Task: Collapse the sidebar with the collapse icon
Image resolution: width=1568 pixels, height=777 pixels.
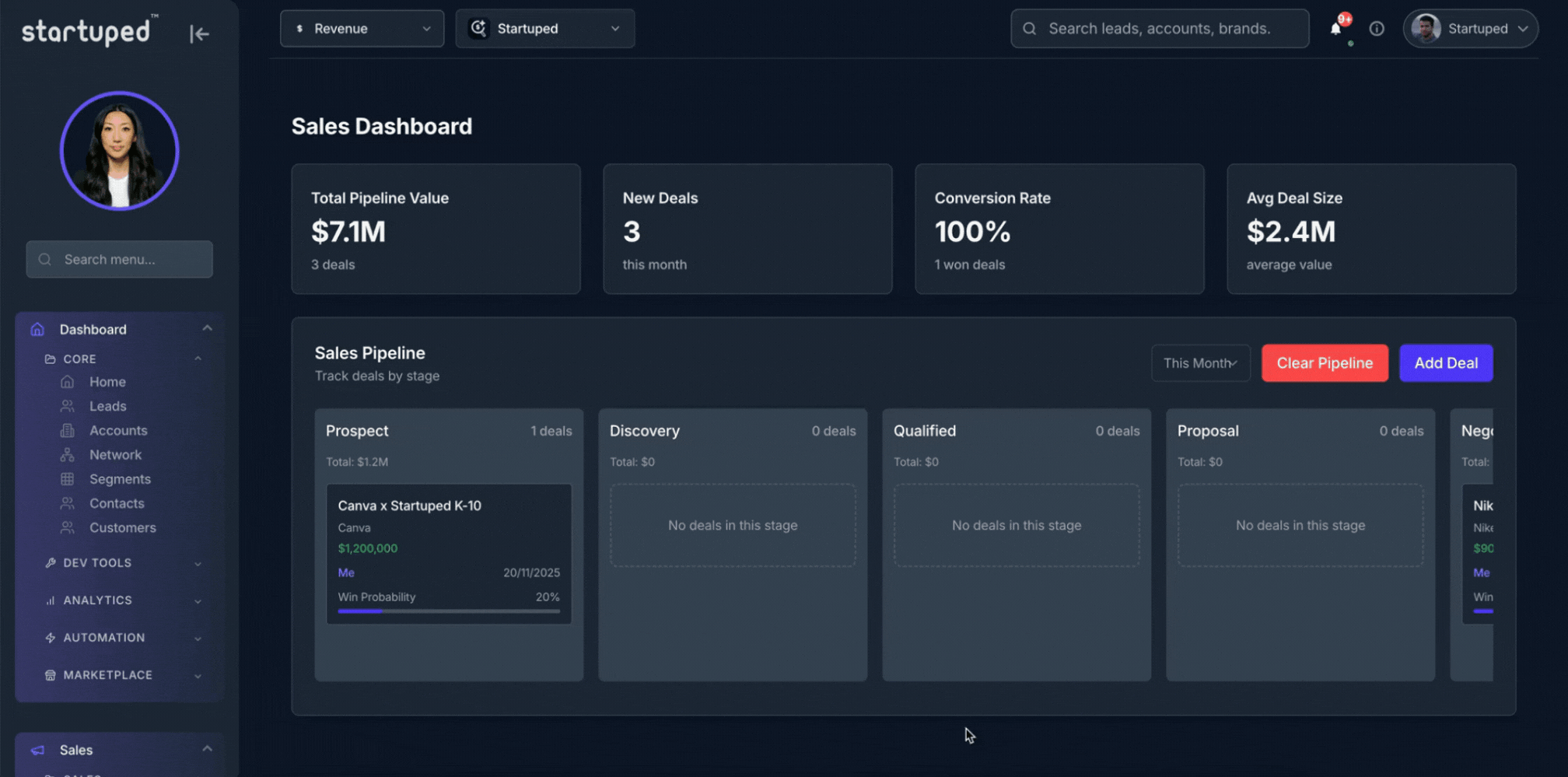Action: (199, 33)
